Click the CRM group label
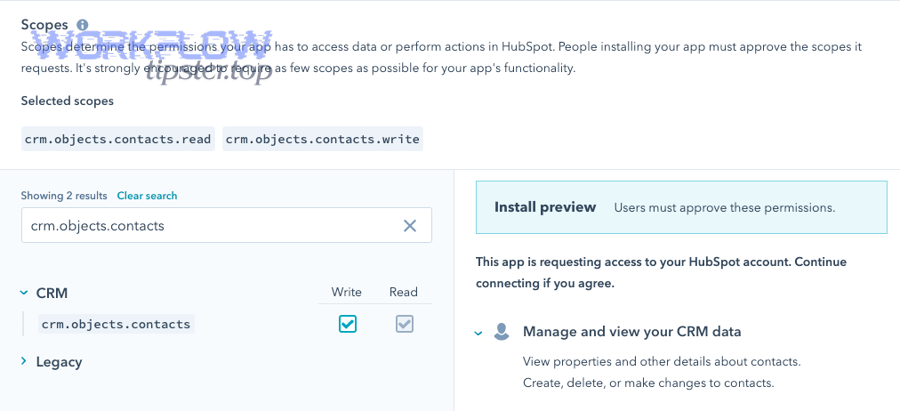 click(52, 293)
